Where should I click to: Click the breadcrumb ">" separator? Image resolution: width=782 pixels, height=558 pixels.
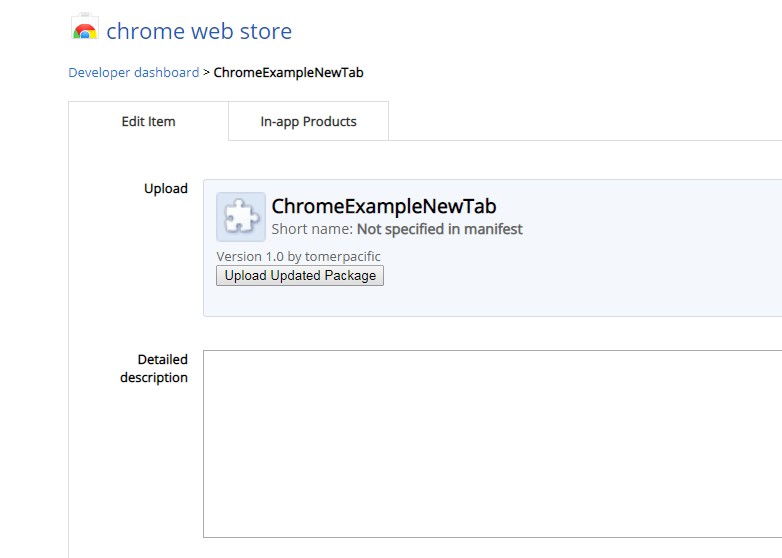(207, 72)
